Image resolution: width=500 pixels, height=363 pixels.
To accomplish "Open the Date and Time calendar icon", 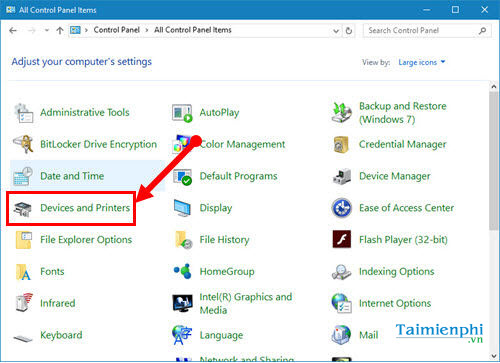I will pos(23,176).
